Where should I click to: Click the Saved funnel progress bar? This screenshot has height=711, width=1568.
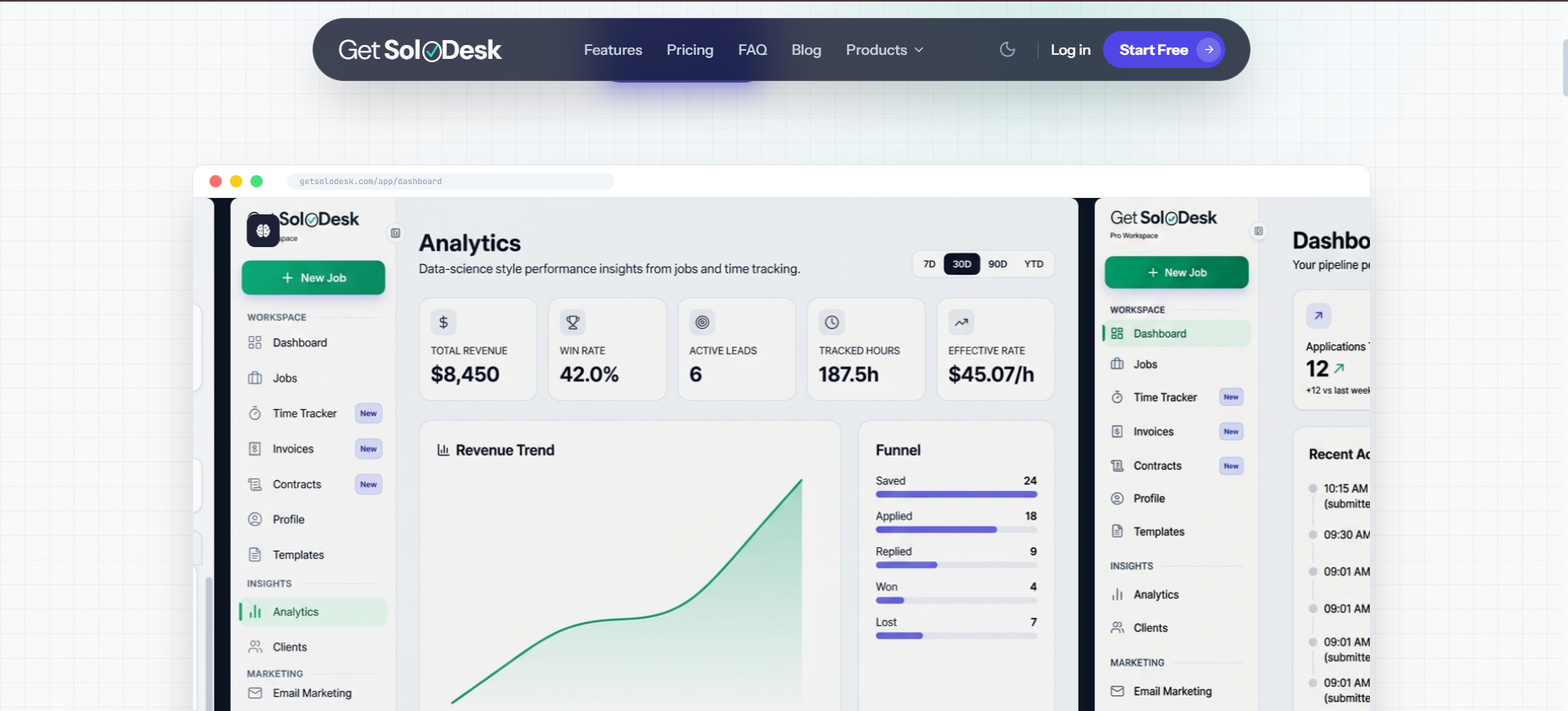click(956, 494)
